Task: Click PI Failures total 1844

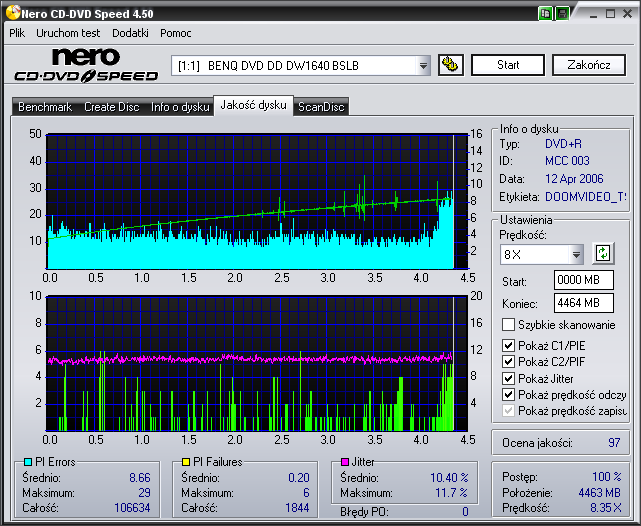Action: point(297,508)
